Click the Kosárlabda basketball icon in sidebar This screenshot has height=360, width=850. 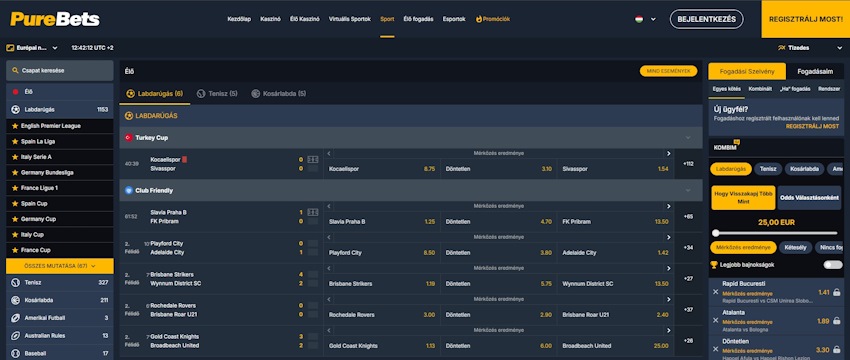[x=15, y=300]
